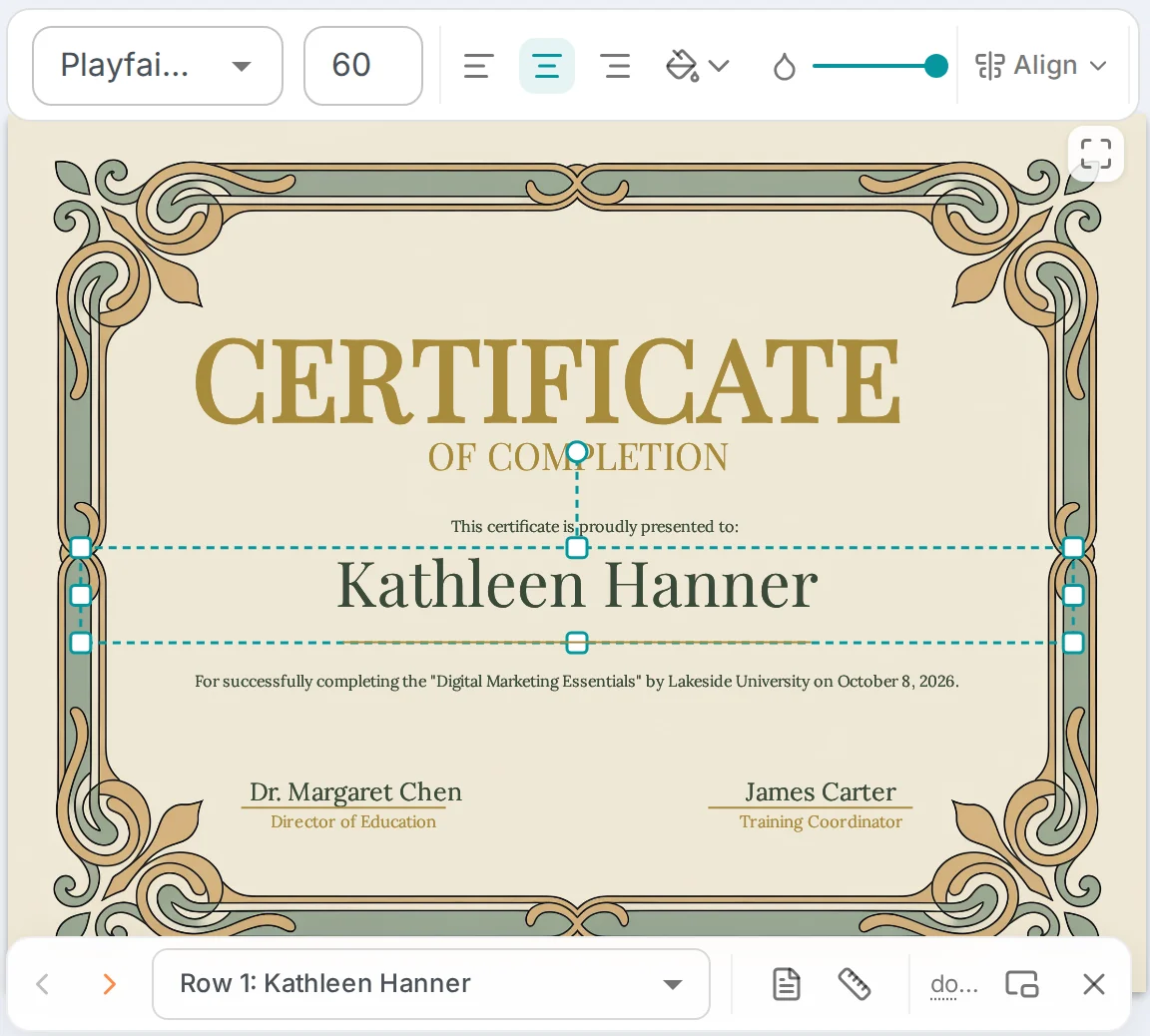This screenshot has width=1150, height=1036.
Task: Click the bottom-right selection handle
Action: (1073, 643)
